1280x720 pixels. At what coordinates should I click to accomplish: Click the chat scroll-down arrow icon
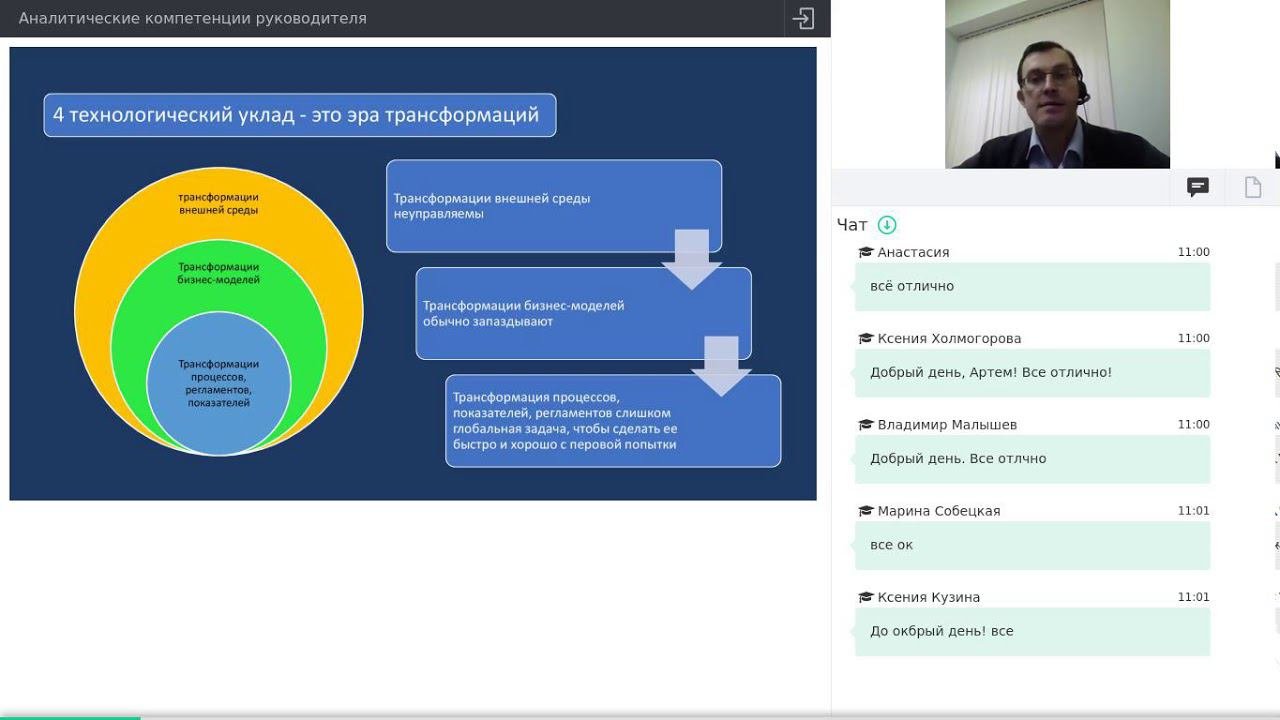(887, 225)
